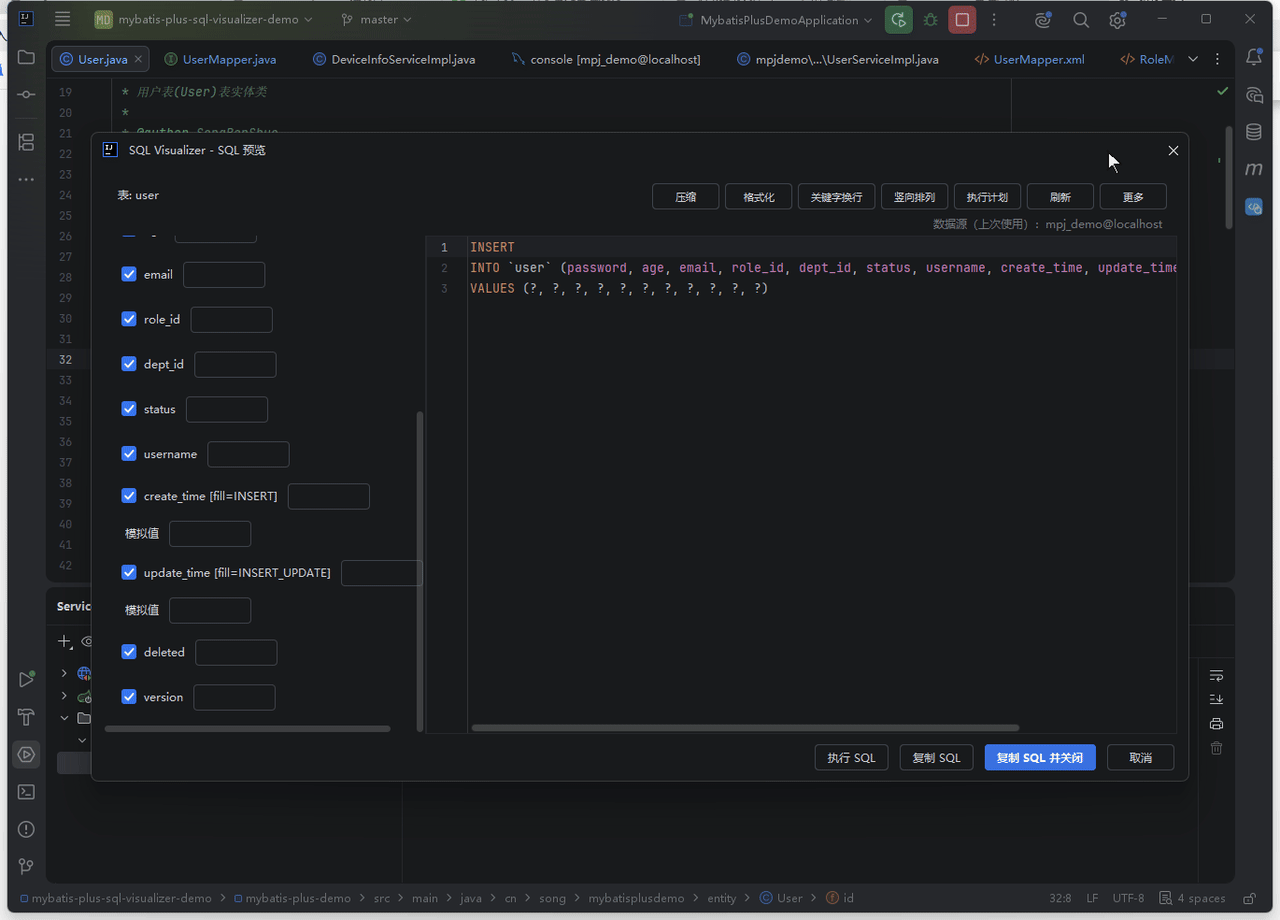
Task: Open the Project tool window folder icon
Action: (26, 58)
